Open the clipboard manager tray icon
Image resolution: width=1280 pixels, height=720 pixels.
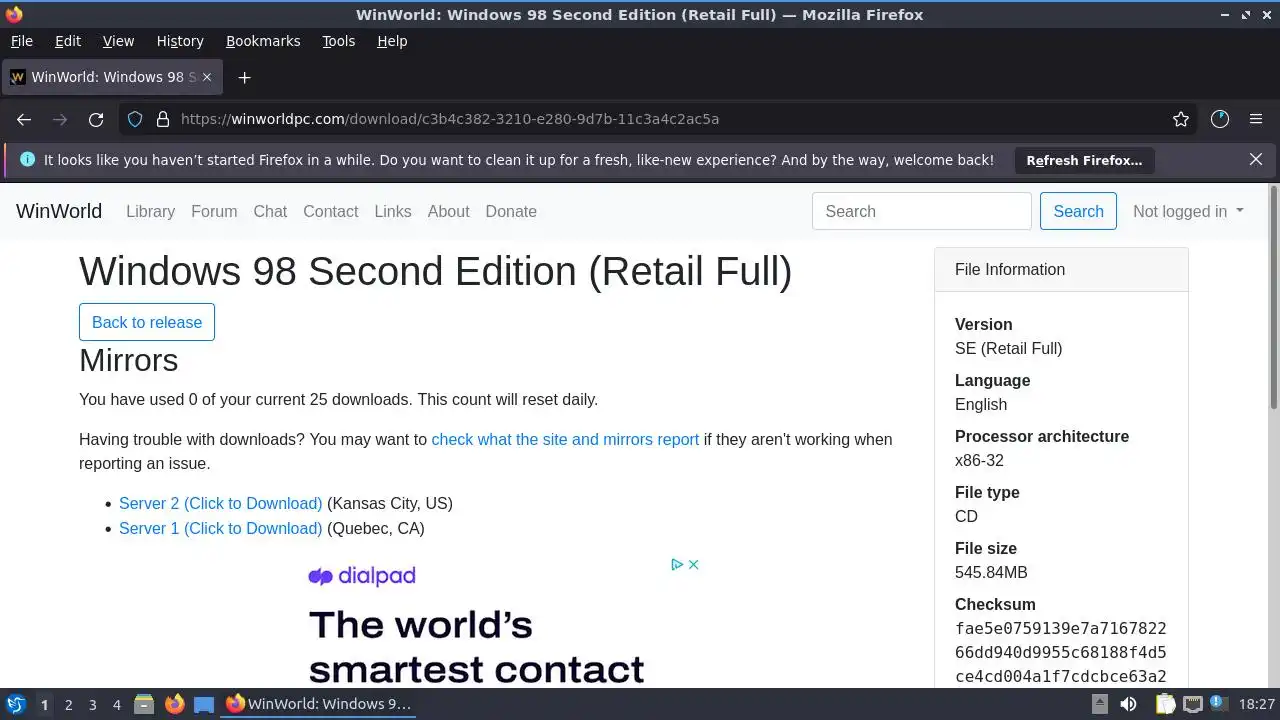click(1165, 704)
